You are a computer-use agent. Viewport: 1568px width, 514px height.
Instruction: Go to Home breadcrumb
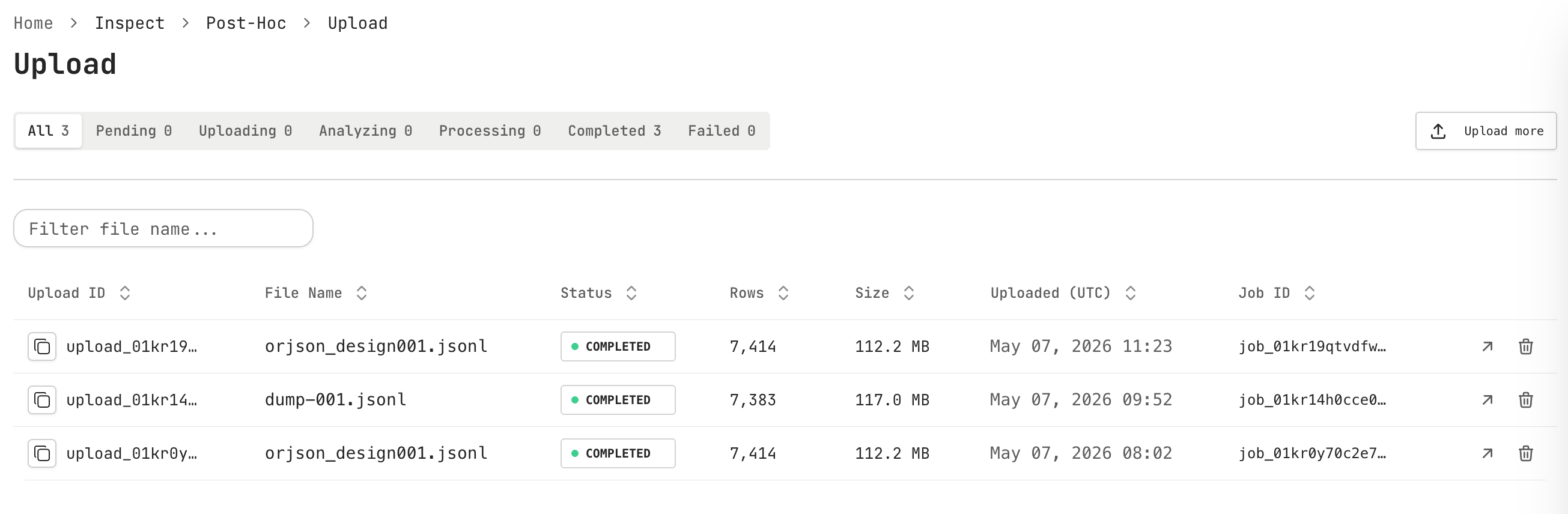pyautogui.click(x=34, y=23)
